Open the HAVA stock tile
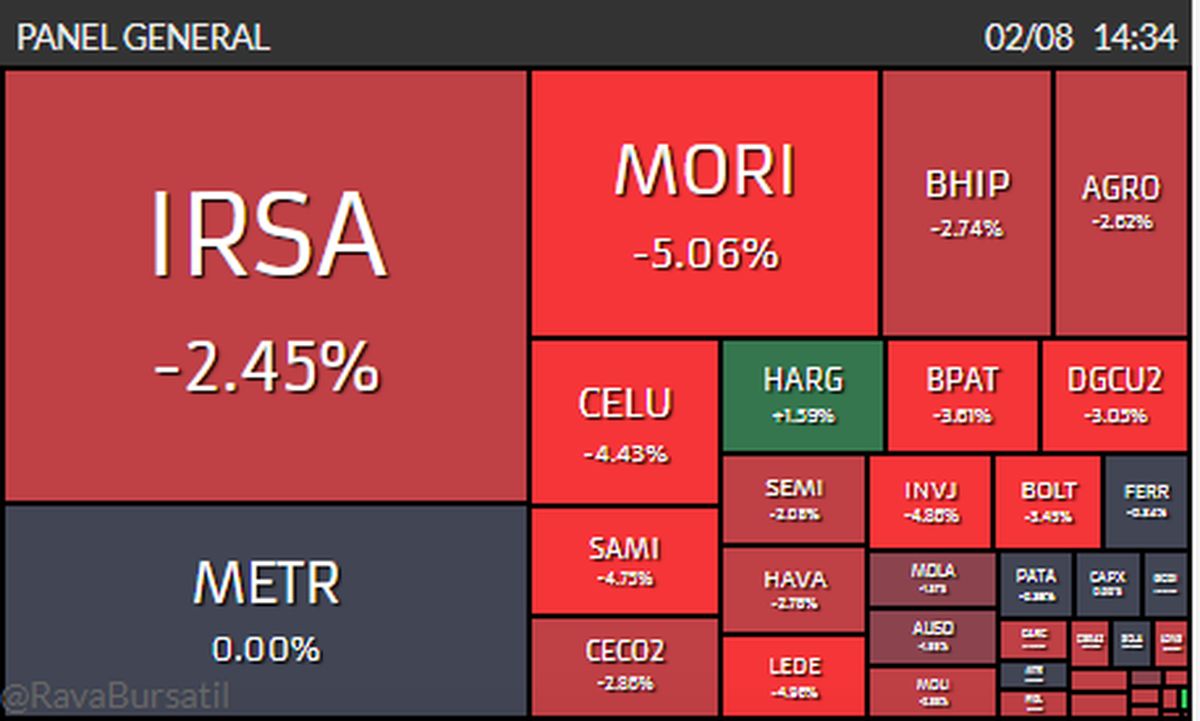Image resolution: width=1200 pixels, height=721 pixels. [x=794, y=590]
